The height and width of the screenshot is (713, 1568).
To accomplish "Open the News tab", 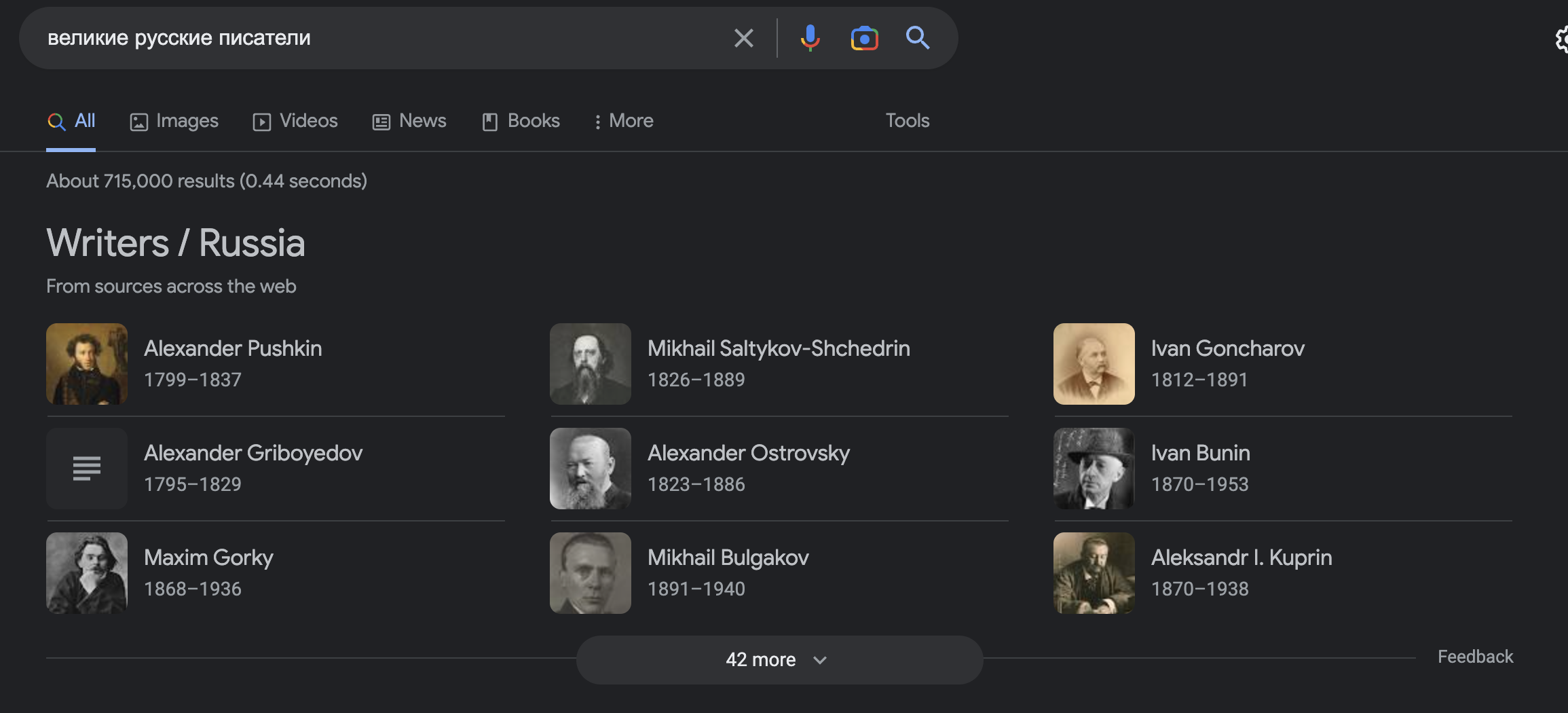I will coord(409,121).
